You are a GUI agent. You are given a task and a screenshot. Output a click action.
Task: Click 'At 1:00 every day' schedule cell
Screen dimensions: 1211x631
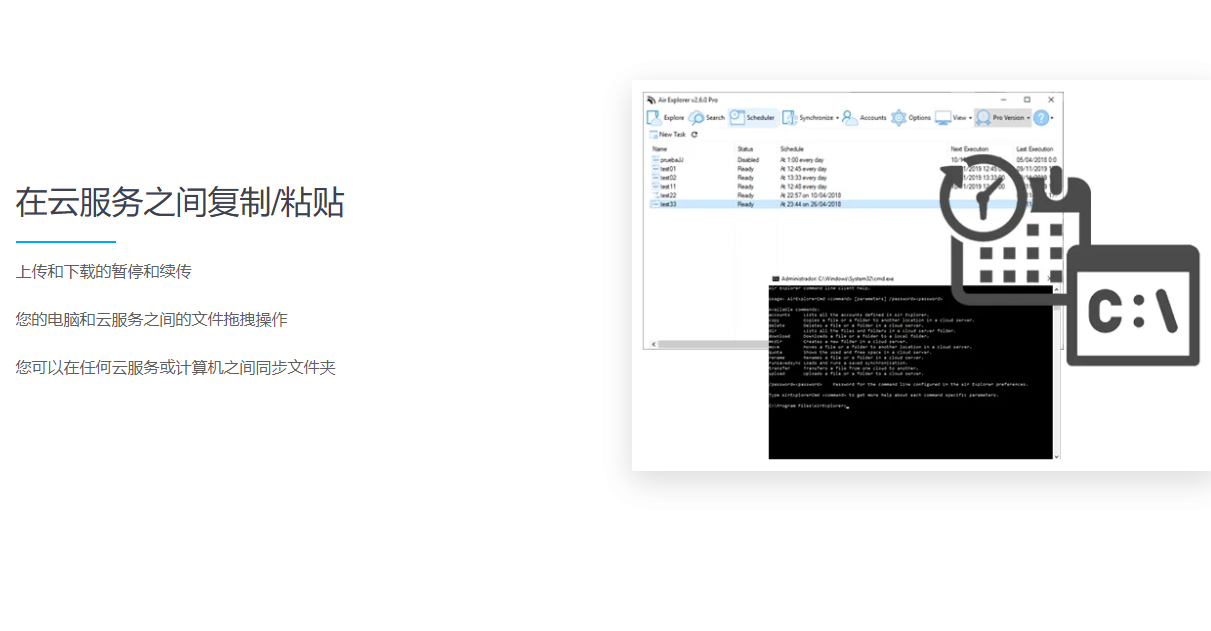click(x=802, y=160)
